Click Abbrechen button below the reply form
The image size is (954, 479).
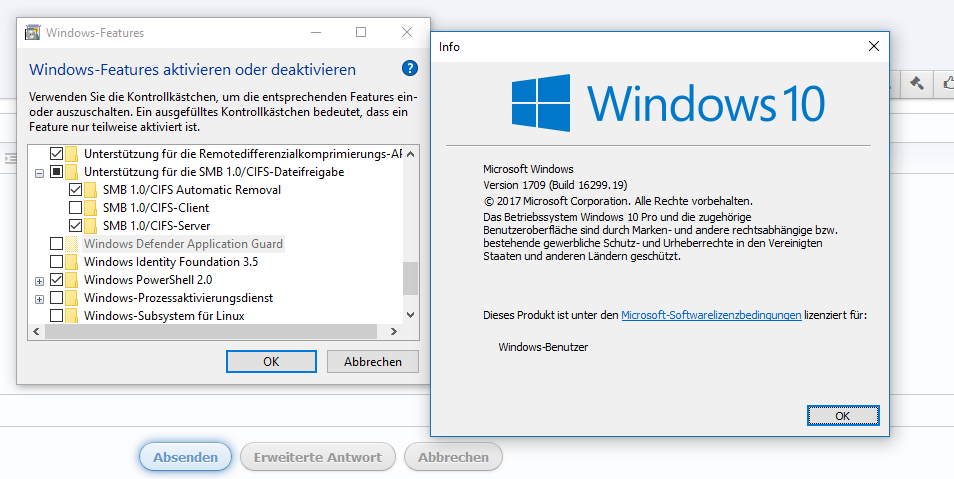[453, 457]
